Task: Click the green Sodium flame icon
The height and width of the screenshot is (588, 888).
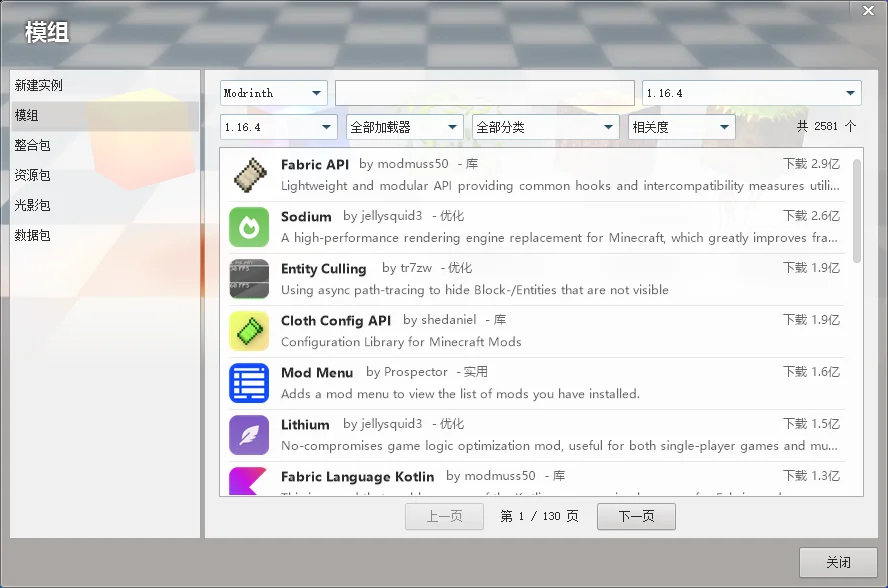Action: pyautogui.click(x=249, y=227)
